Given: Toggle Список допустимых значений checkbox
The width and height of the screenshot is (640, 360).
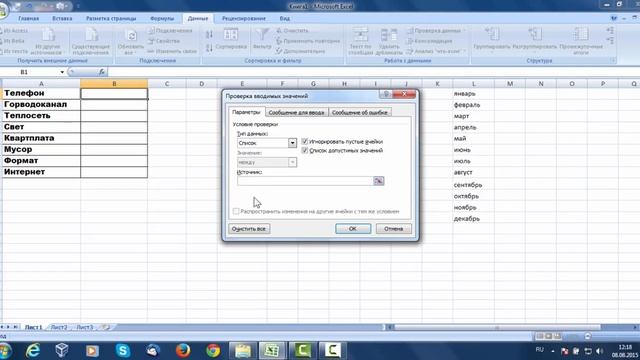Looking at the screenshot, I should click(x=304, y=150).
